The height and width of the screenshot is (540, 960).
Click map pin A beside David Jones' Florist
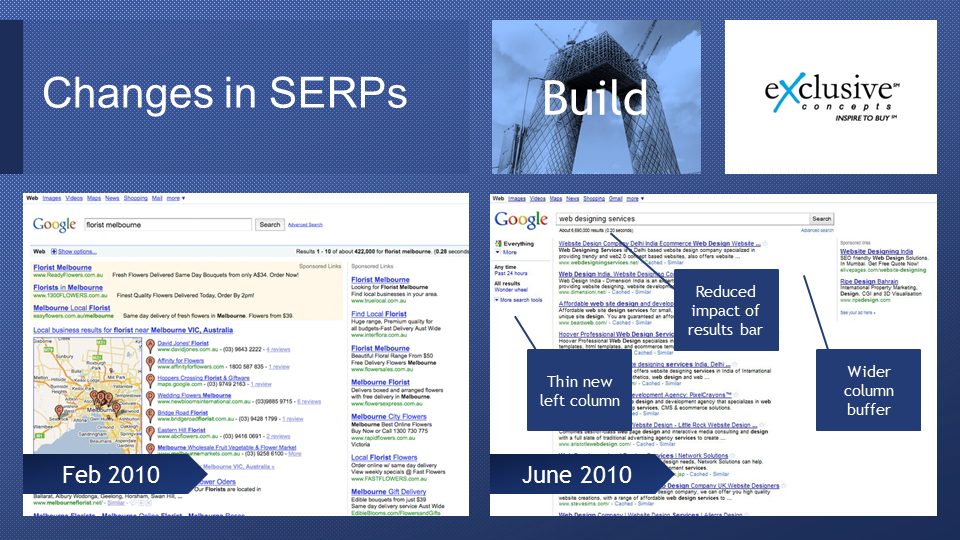[x=150, y=346]
